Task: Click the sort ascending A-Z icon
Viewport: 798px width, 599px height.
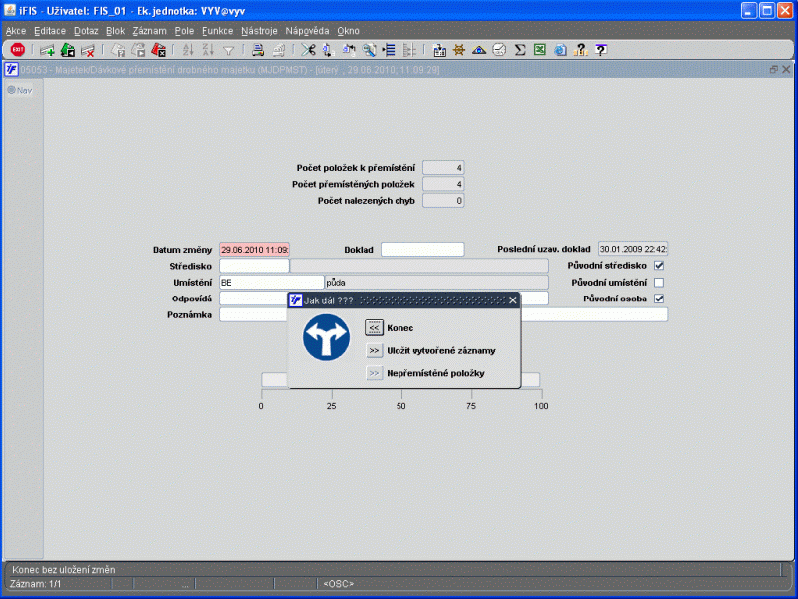Action: coord(188,50)
